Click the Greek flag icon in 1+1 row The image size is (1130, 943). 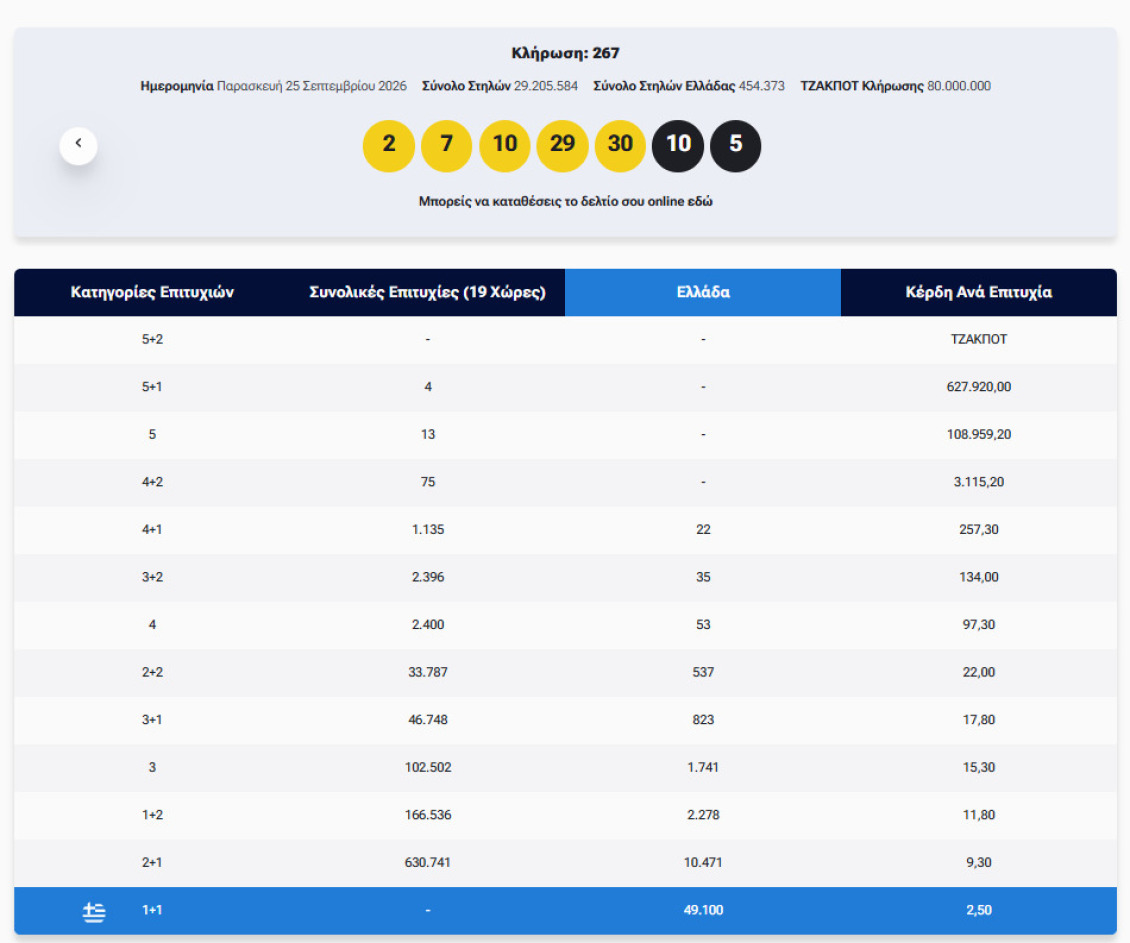pos(94,911)
